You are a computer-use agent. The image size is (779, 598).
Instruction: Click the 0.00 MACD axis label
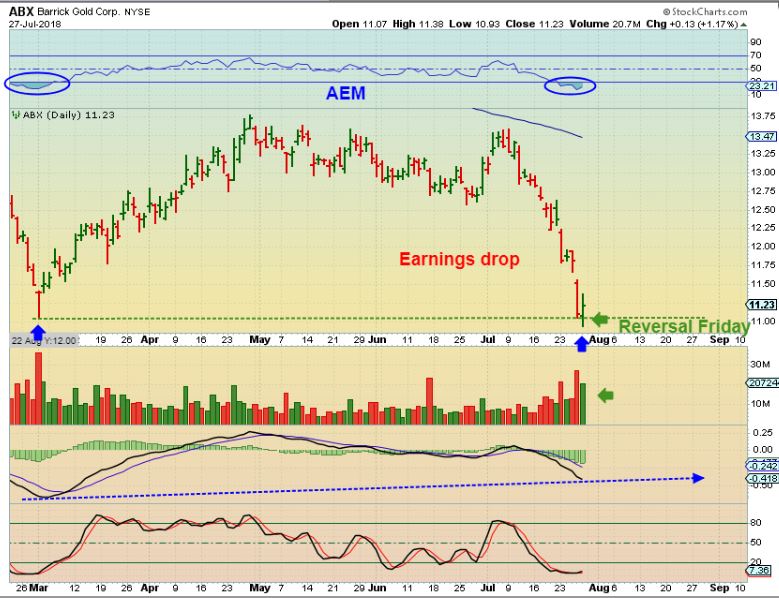[763, 450]
